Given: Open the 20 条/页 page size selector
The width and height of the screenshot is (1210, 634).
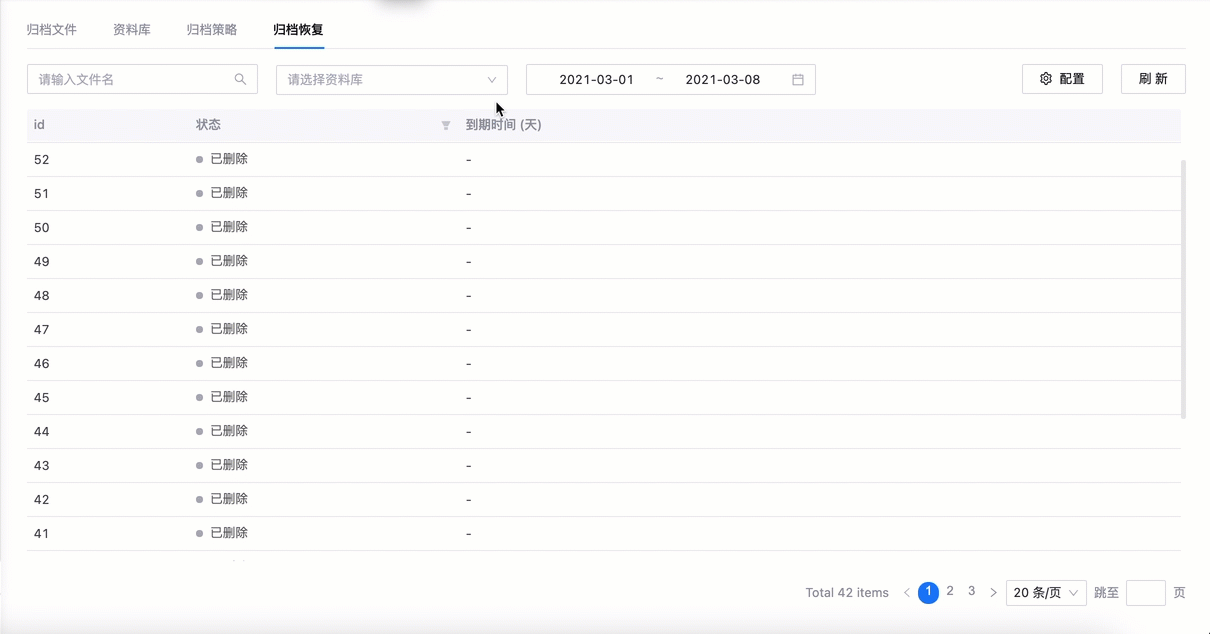Looking at the screenshot, I should 1046,593.
